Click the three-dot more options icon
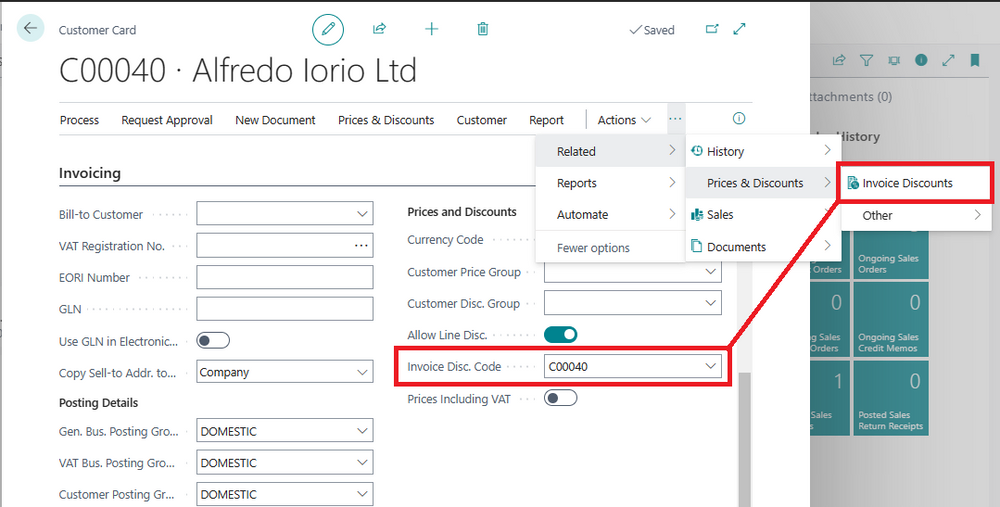1000x507 pixels. (x=675, y=119)
